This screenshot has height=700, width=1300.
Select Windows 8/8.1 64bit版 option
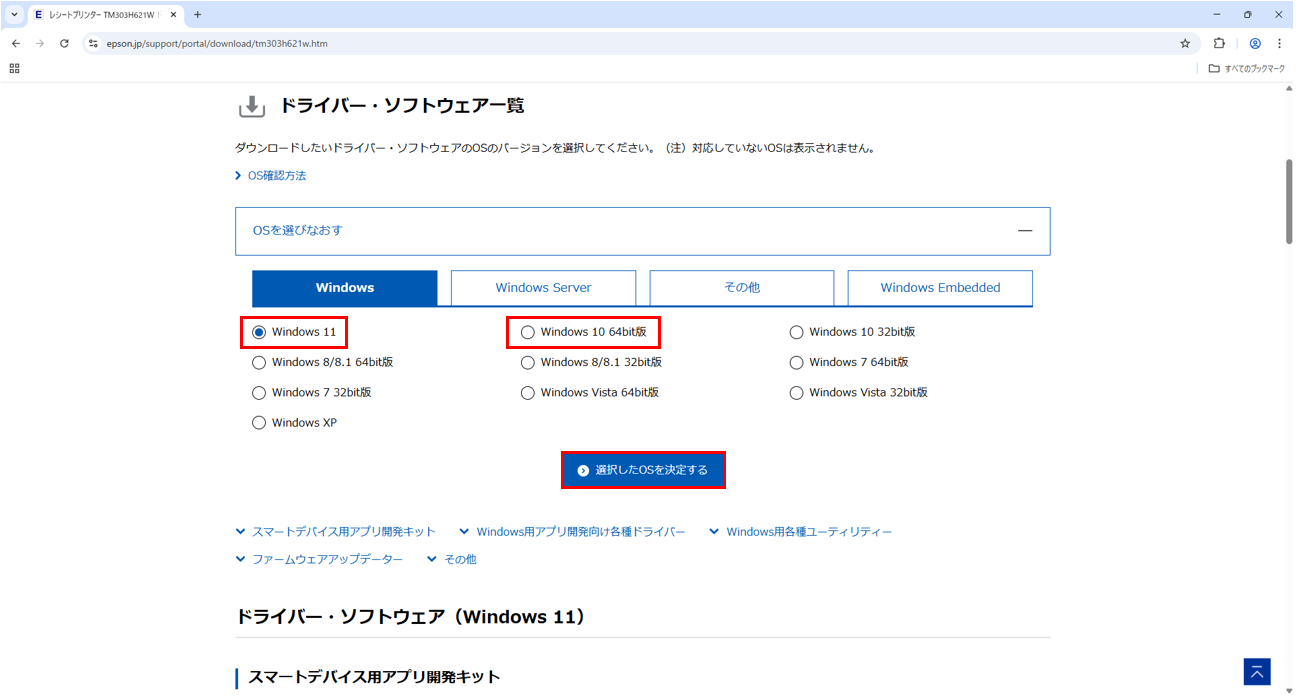click(x=259, y=362)
